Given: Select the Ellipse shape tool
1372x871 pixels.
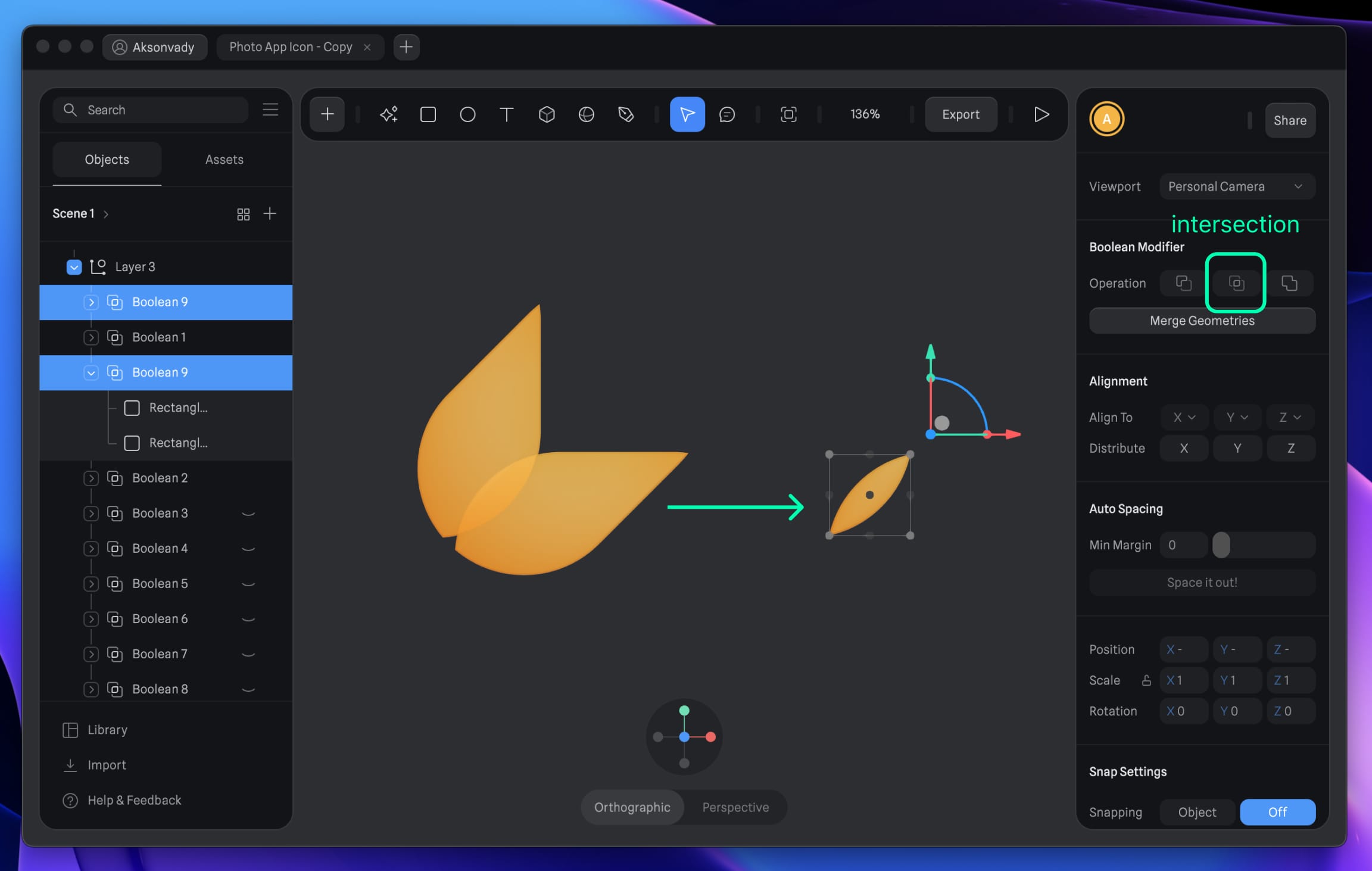Looking at the screenshot, I should (x=467, y=114).
